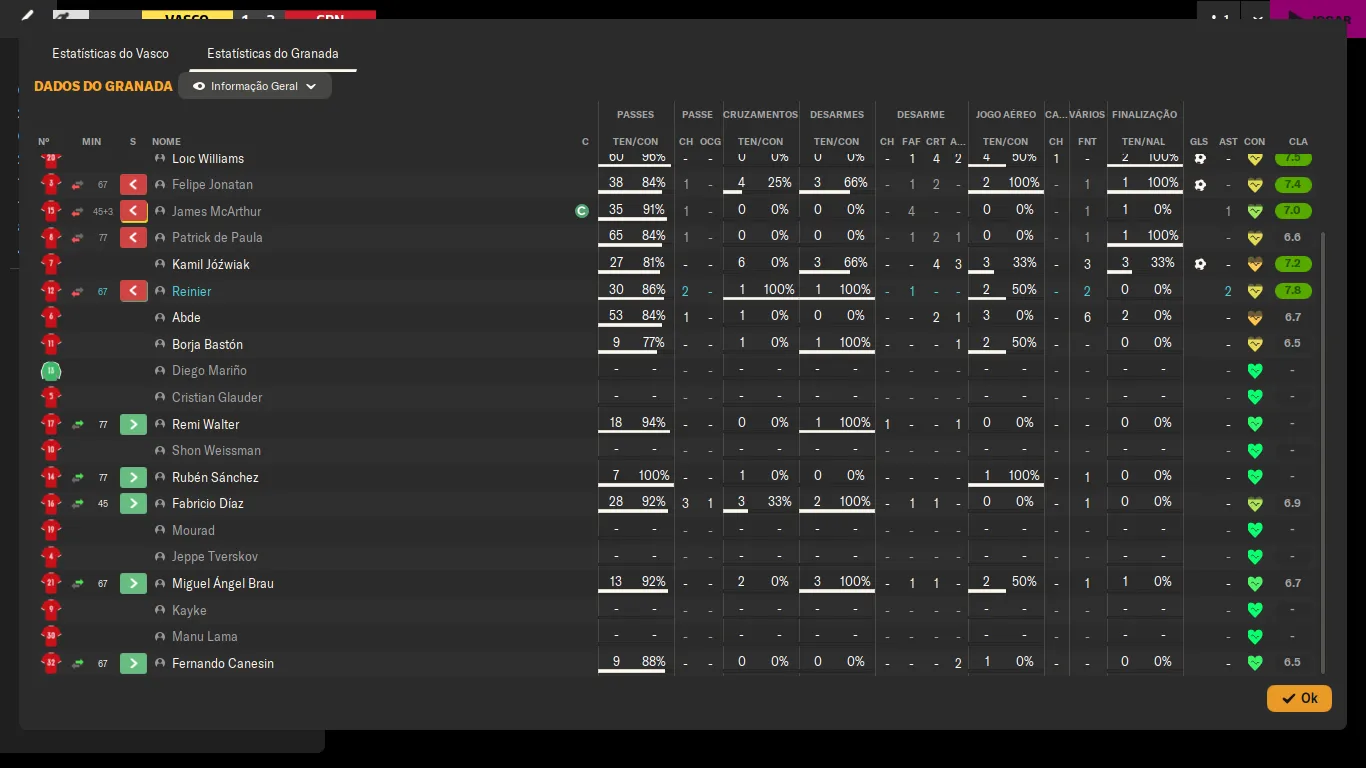Open the Informação Geral view dropdown

[x=255, y=86]
